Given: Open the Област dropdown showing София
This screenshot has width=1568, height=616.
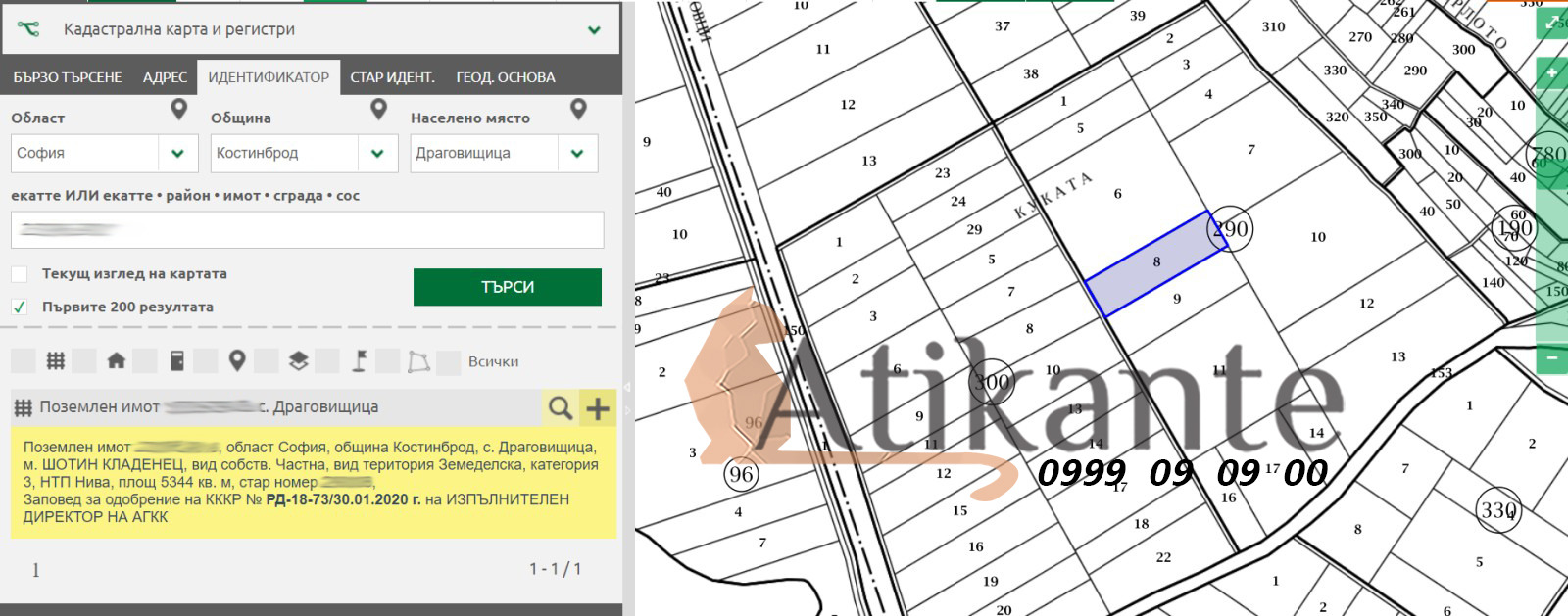Looking at the screenshot, I should tap(177, 154).
